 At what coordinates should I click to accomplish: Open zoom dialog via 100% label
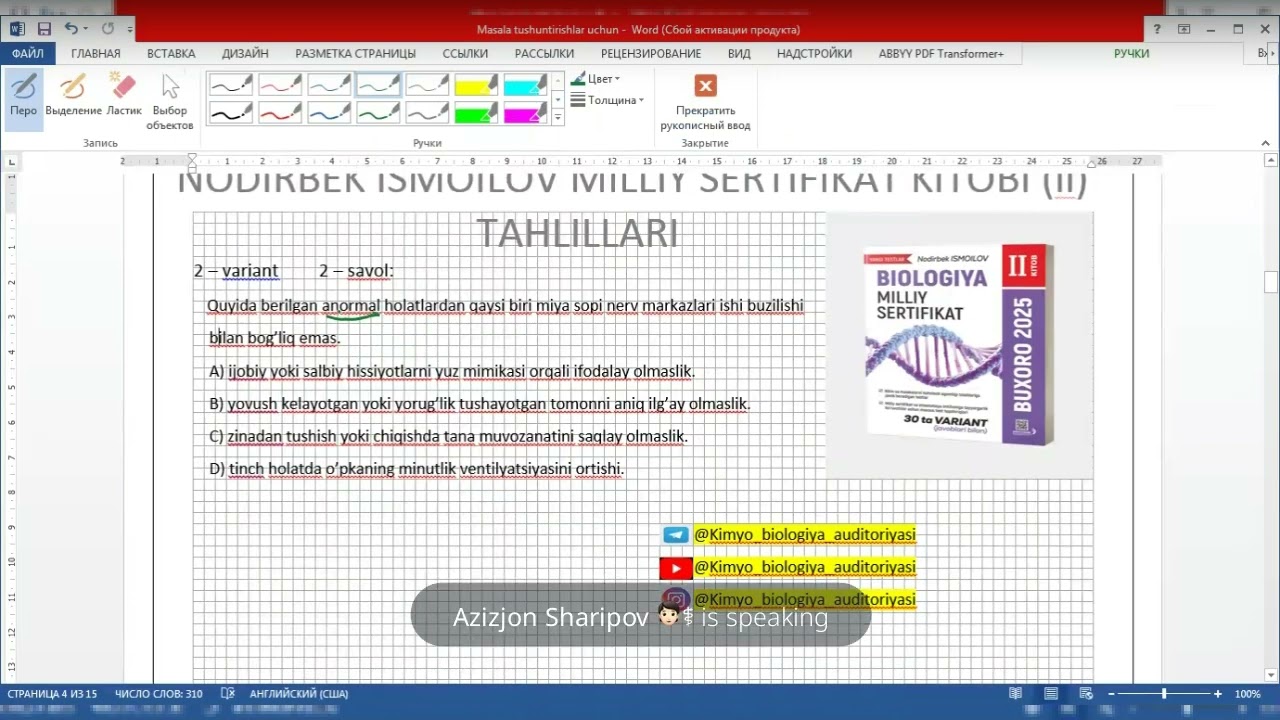[1247, 694]
